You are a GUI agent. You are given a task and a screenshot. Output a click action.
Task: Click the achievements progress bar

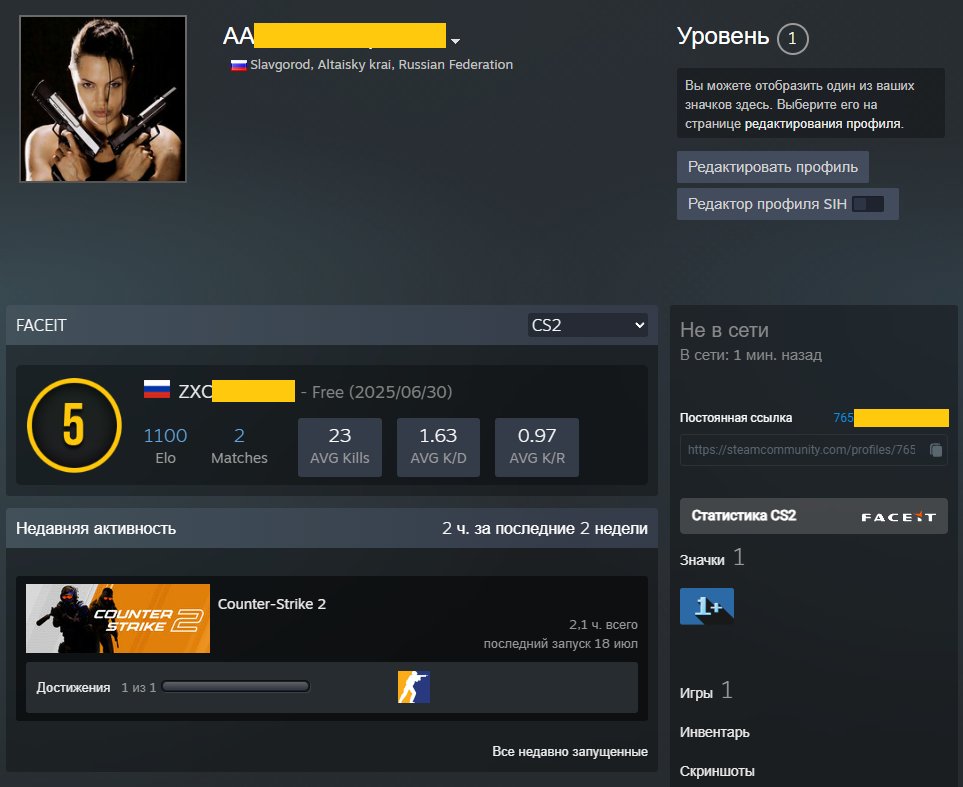point(235,687)
